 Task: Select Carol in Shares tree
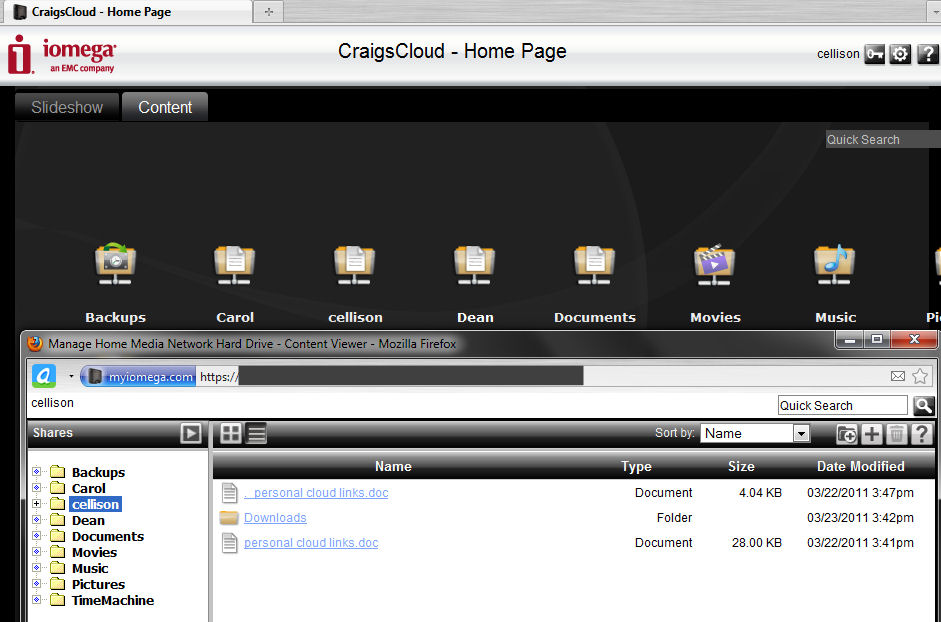[x=89, y=488]
